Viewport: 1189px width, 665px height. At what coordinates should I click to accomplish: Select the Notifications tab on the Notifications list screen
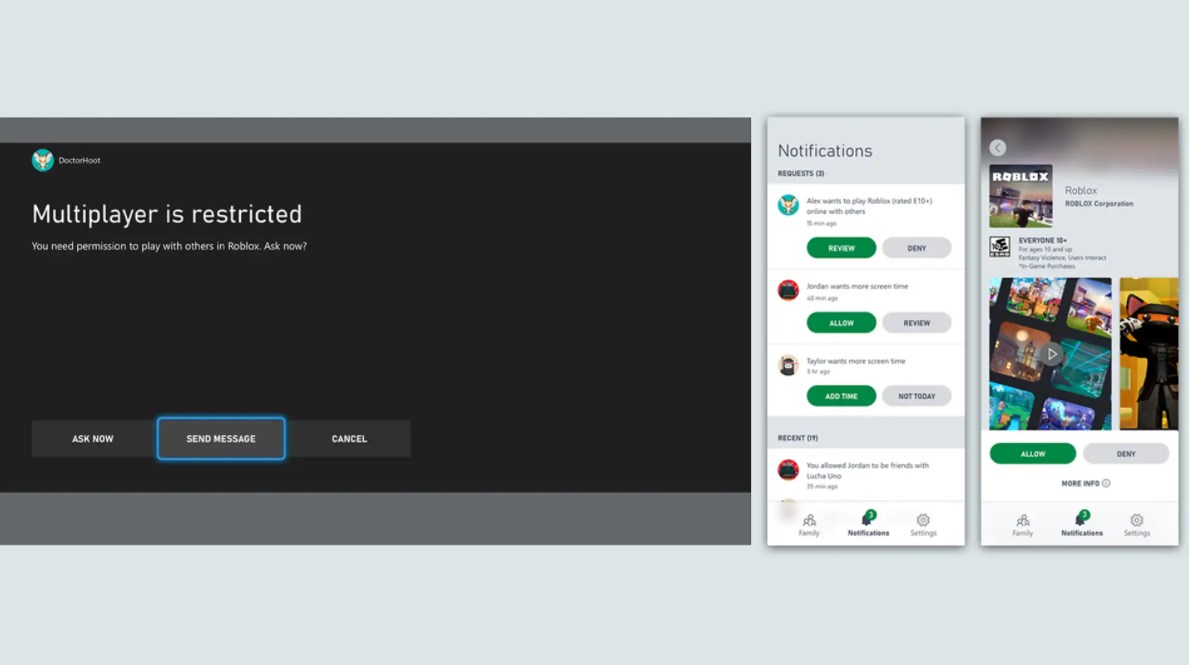click(x=868, y=524)
